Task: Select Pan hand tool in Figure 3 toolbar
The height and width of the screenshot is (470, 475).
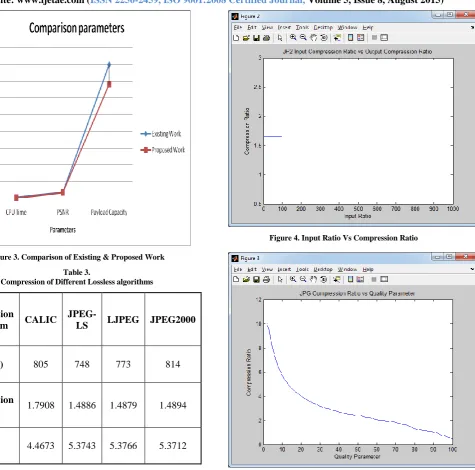Action: pos(313,279)
